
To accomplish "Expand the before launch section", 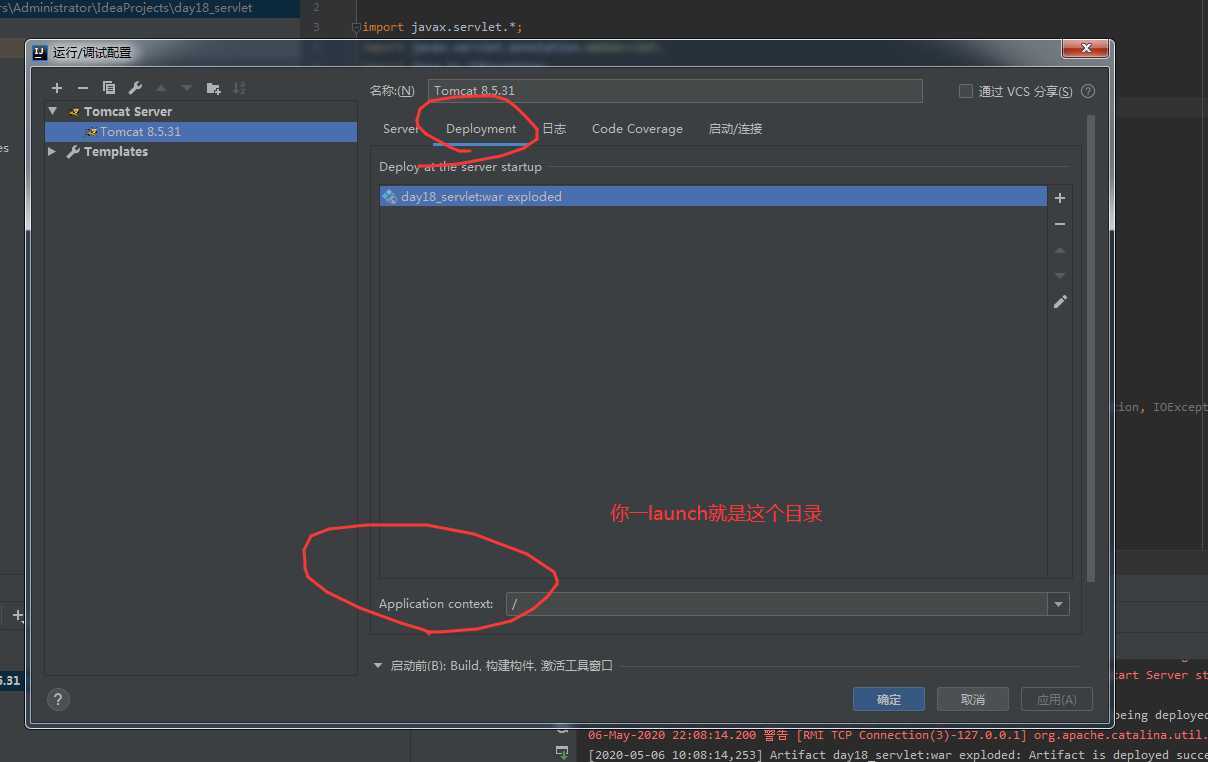I will click(378, 665).
